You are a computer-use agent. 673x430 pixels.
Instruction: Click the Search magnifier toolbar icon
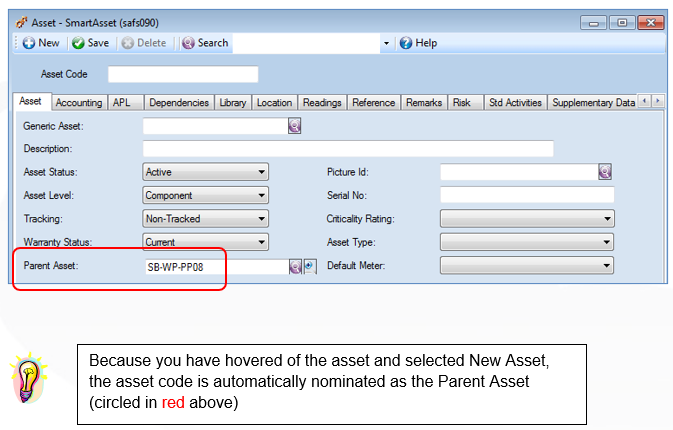click(188, 43)
